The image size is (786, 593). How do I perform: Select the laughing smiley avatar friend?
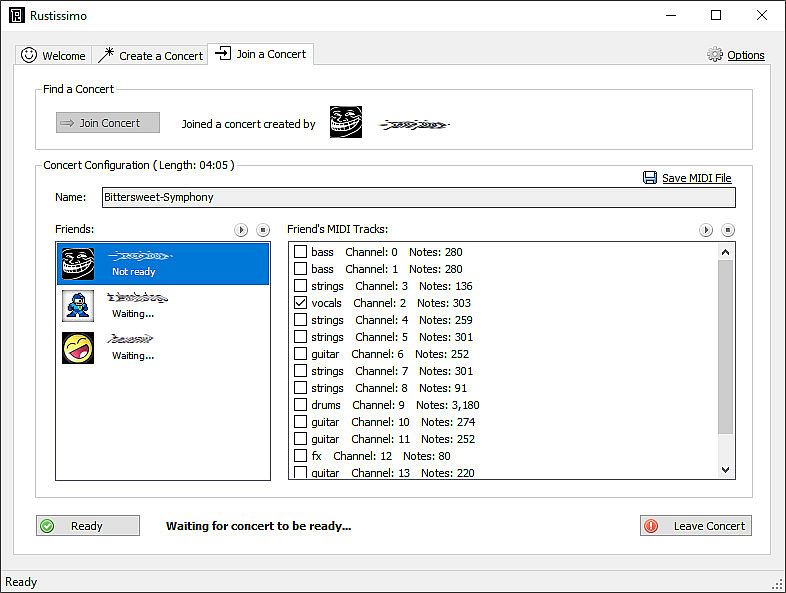click(x=78, y=348)
